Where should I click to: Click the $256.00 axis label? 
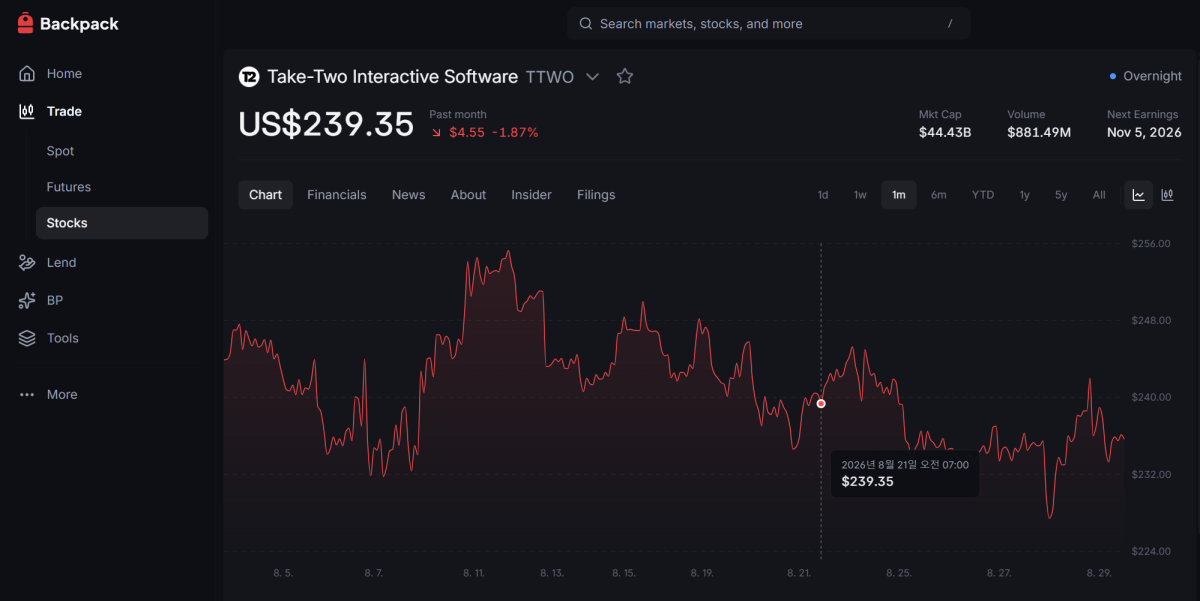coord(1150,243)
